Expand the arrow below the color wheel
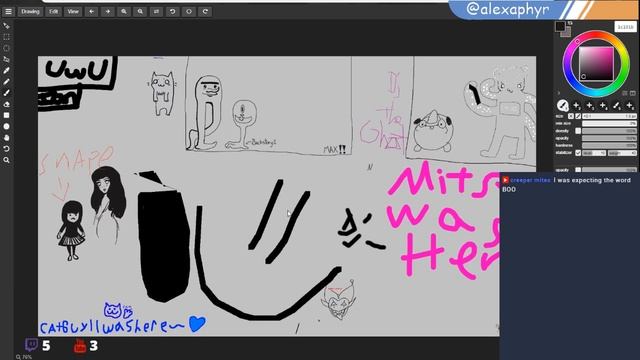 [x=559, y=93]
